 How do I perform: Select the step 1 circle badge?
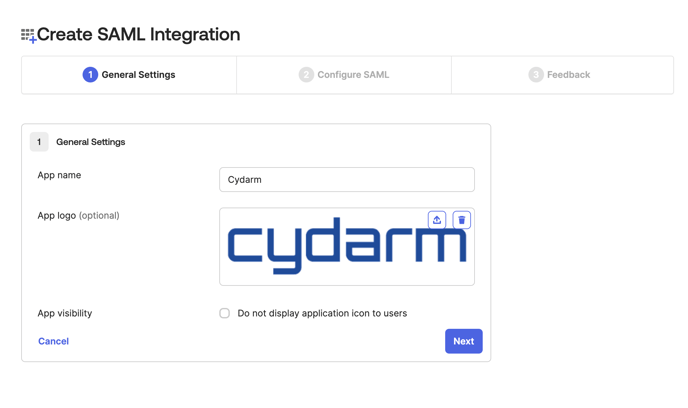(x=90, y=75)
